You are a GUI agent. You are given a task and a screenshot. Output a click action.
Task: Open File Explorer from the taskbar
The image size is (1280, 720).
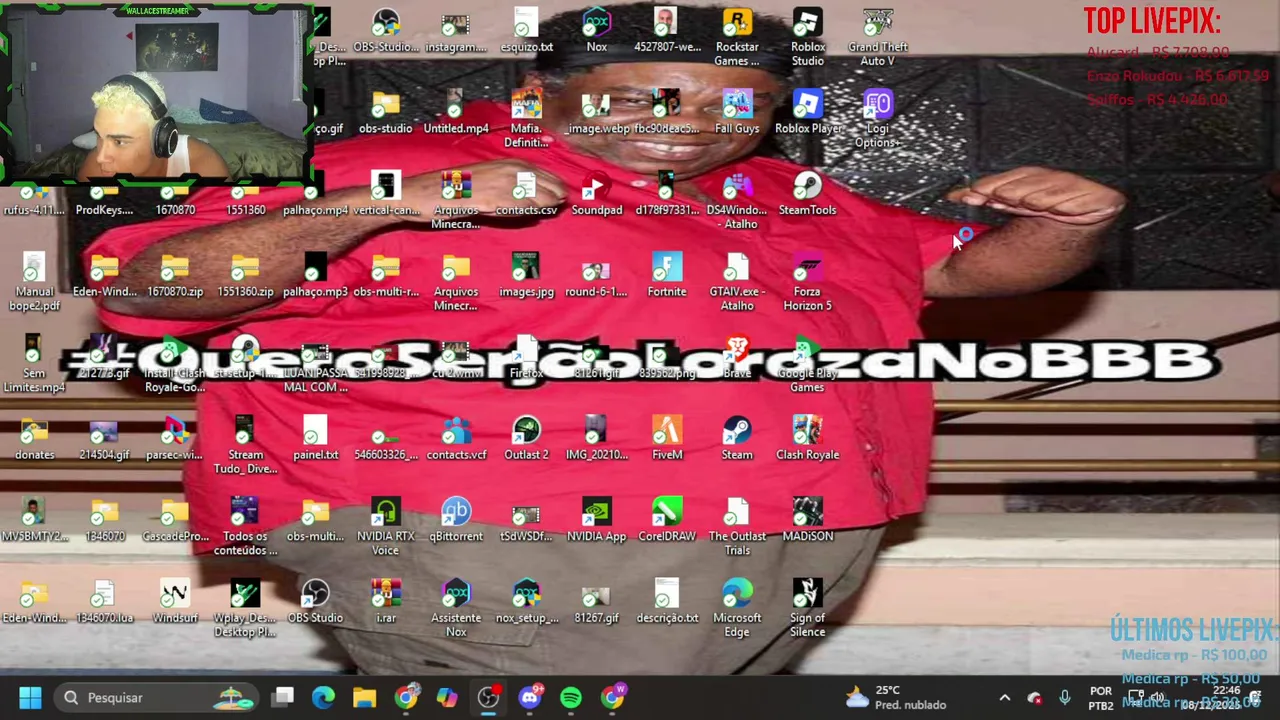tap(364, 697)
